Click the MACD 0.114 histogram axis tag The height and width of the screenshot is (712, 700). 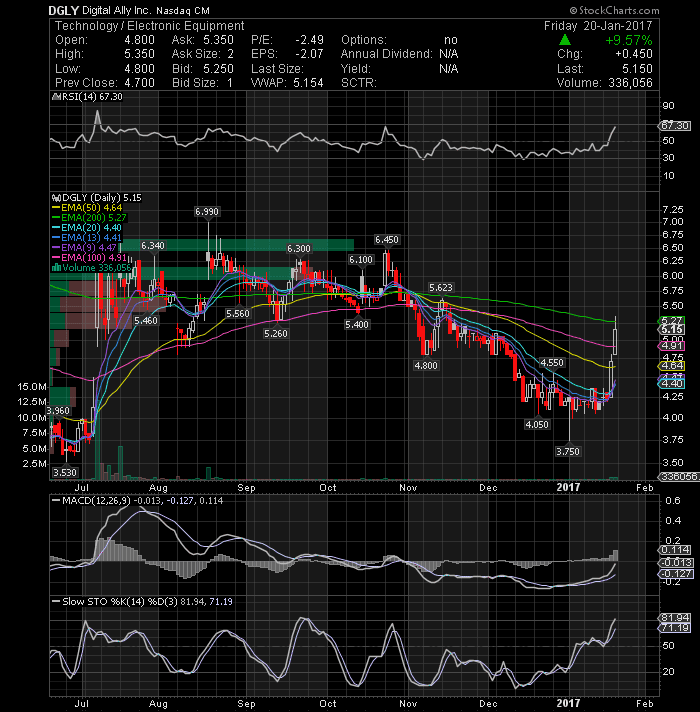coord(675,550)
